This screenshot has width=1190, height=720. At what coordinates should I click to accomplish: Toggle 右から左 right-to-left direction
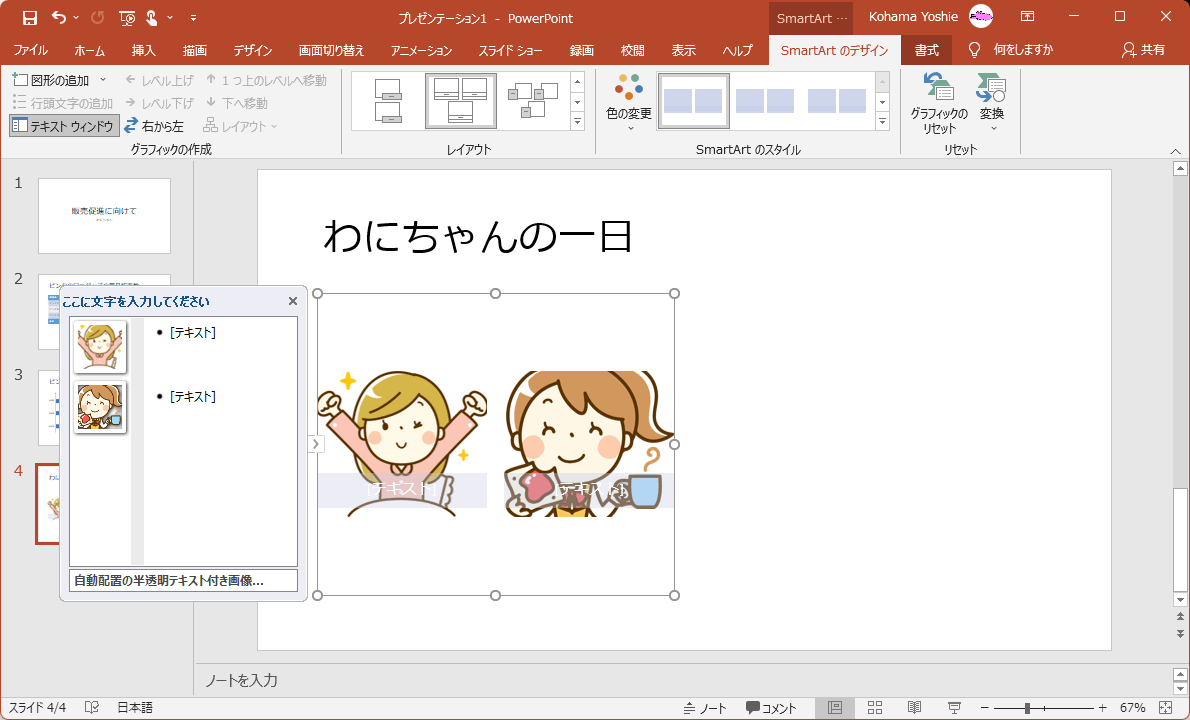[154, 126]
